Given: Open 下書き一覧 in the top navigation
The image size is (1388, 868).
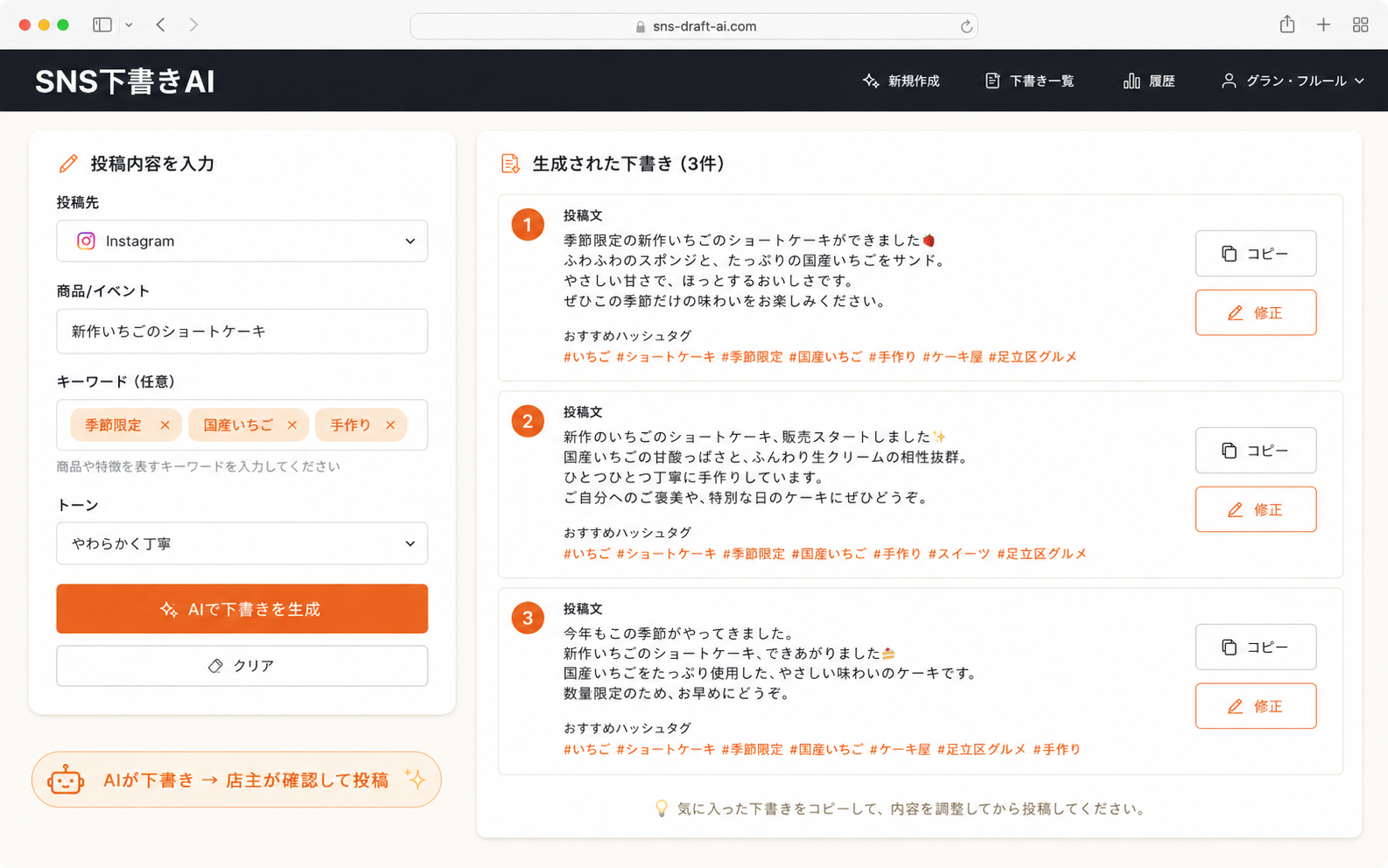Looking at the screenshot, I should (1029, 80).
